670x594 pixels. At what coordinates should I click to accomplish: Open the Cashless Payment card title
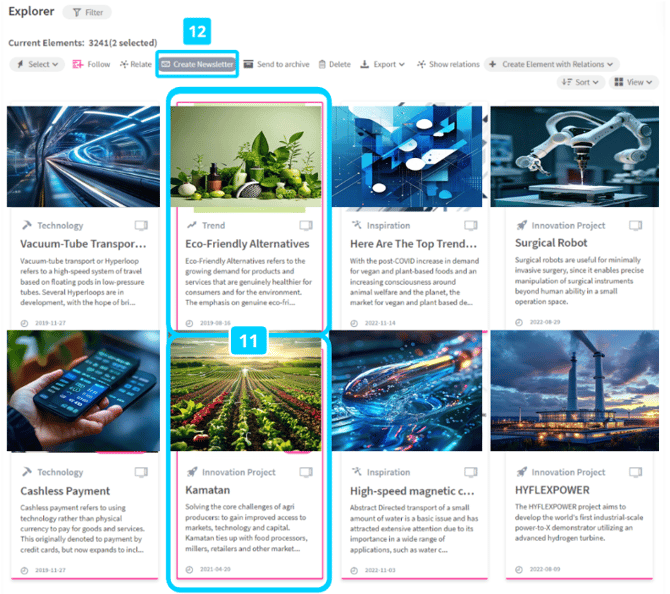(x=65, y=491)
